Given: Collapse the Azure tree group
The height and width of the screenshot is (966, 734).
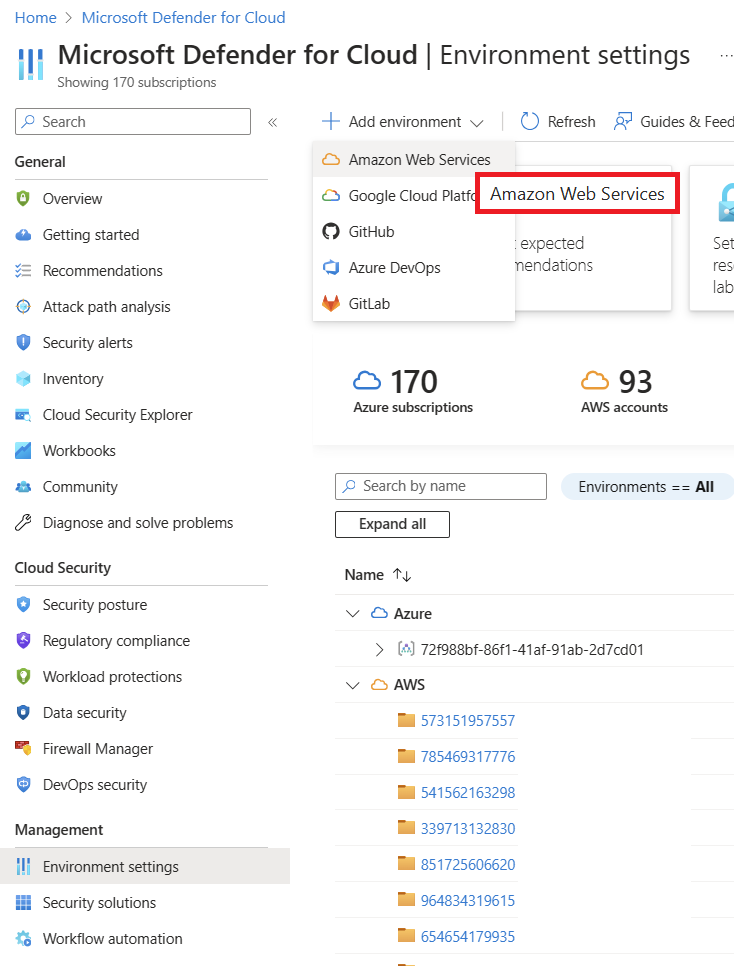Looking at the screenshot, I should coord(353,614).
